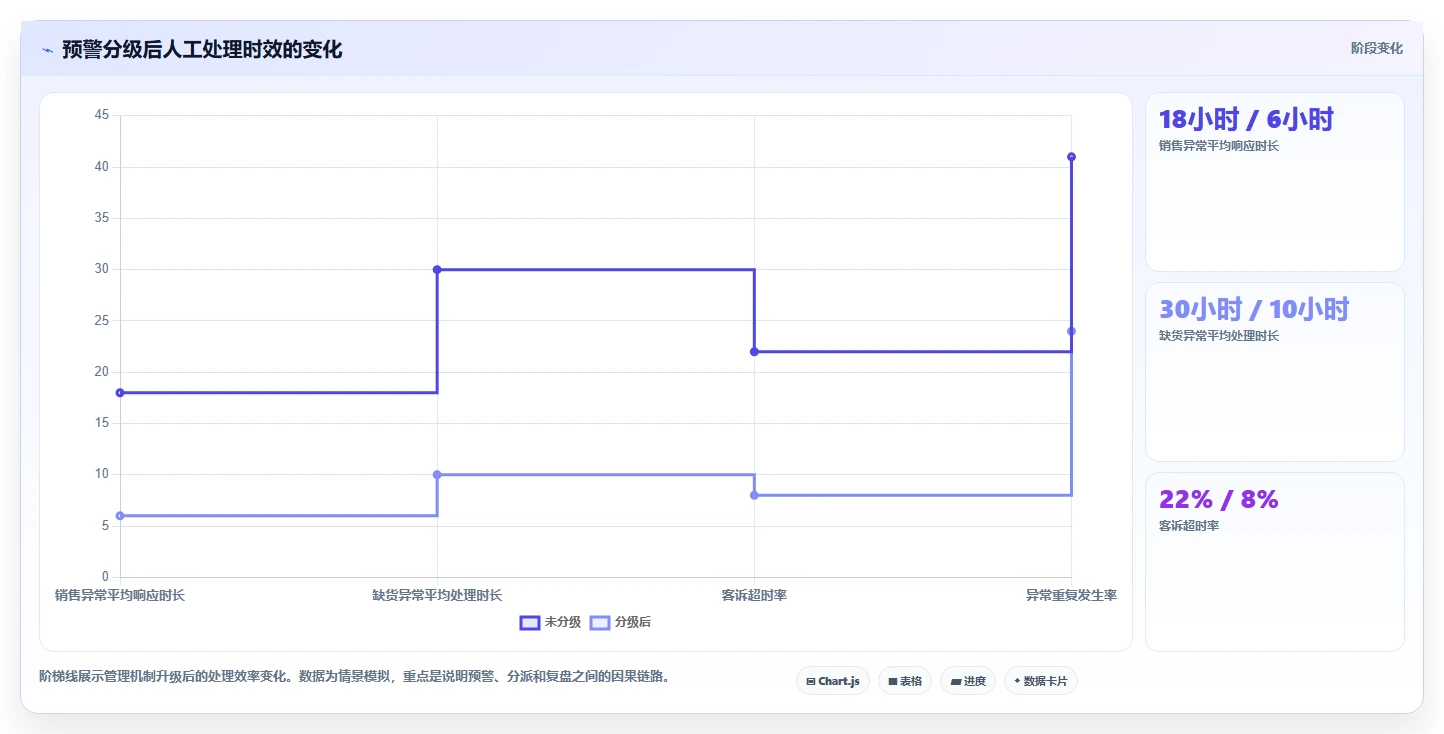This screenshot has height=734, width=1444.
Task: Select the 未分级 data point at 22
Action: pos(754,352)
